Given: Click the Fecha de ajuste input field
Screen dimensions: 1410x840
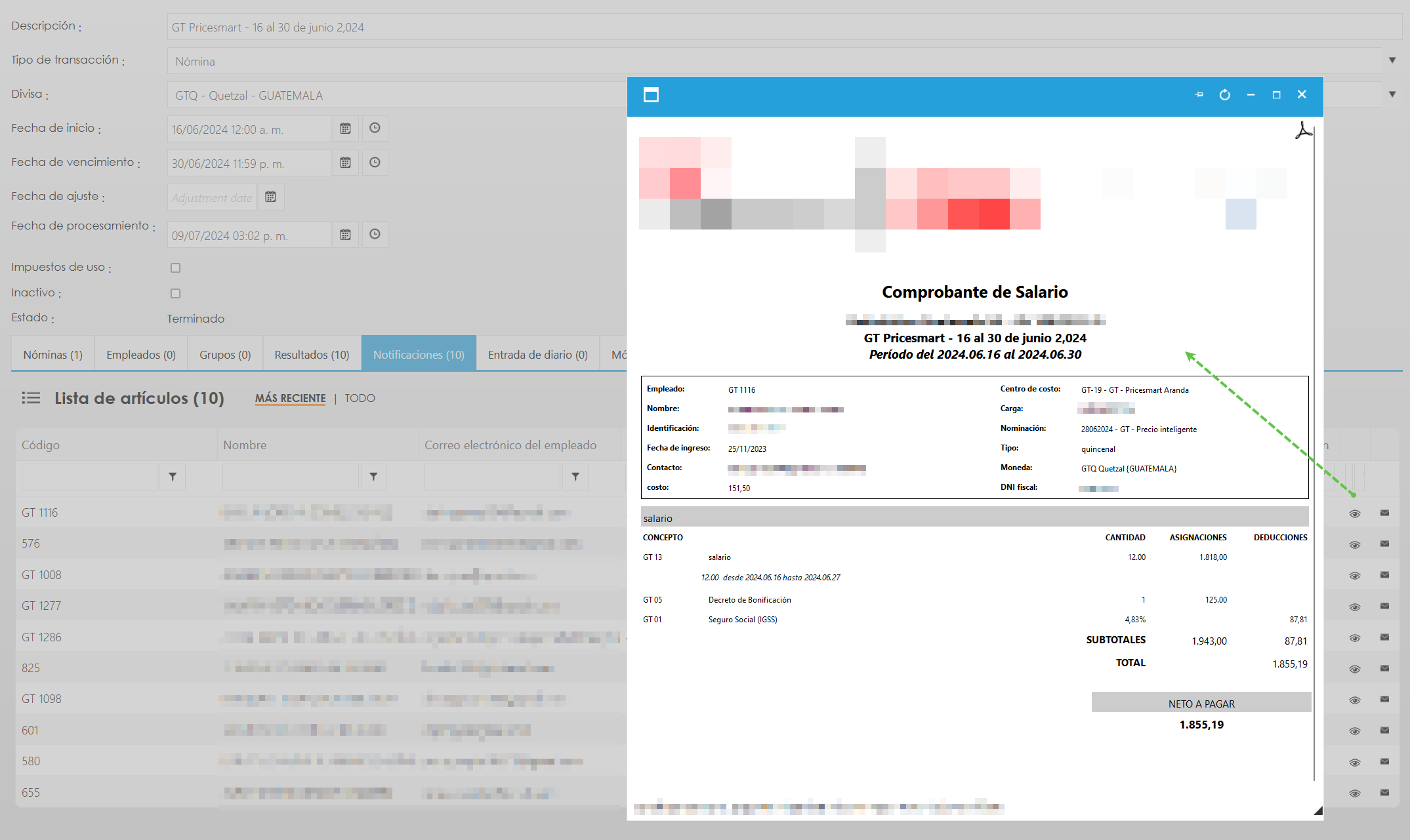Looking at the screenshot, I should (x=212, y=197).
